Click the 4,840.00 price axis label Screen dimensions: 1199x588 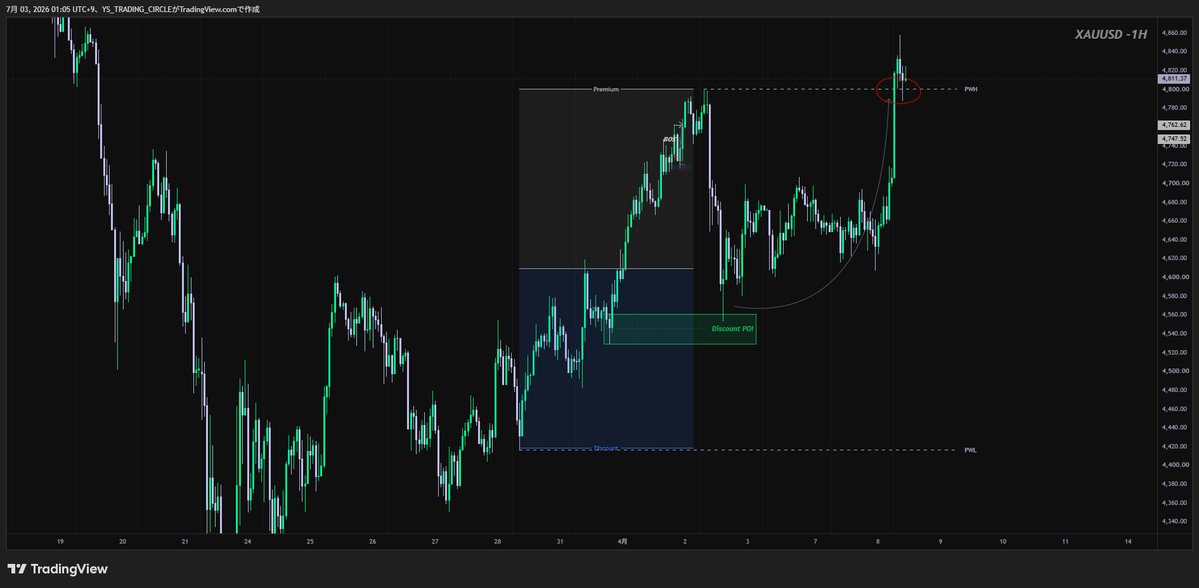tap(1174, 52)
